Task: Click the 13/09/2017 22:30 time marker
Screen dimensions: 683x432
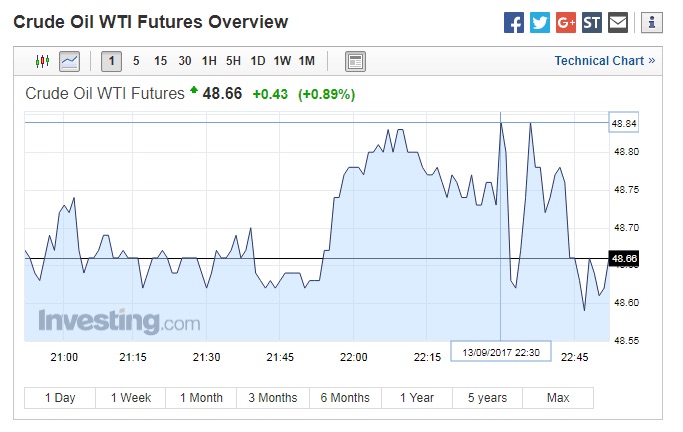Action: pyautogui.click(x=500, y=352)
